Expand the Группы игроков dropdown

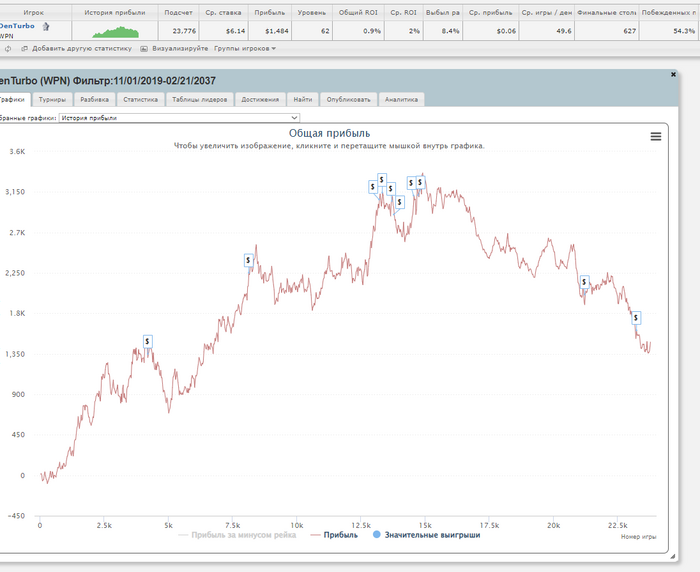pyautogui.click(x=245, y=48)
